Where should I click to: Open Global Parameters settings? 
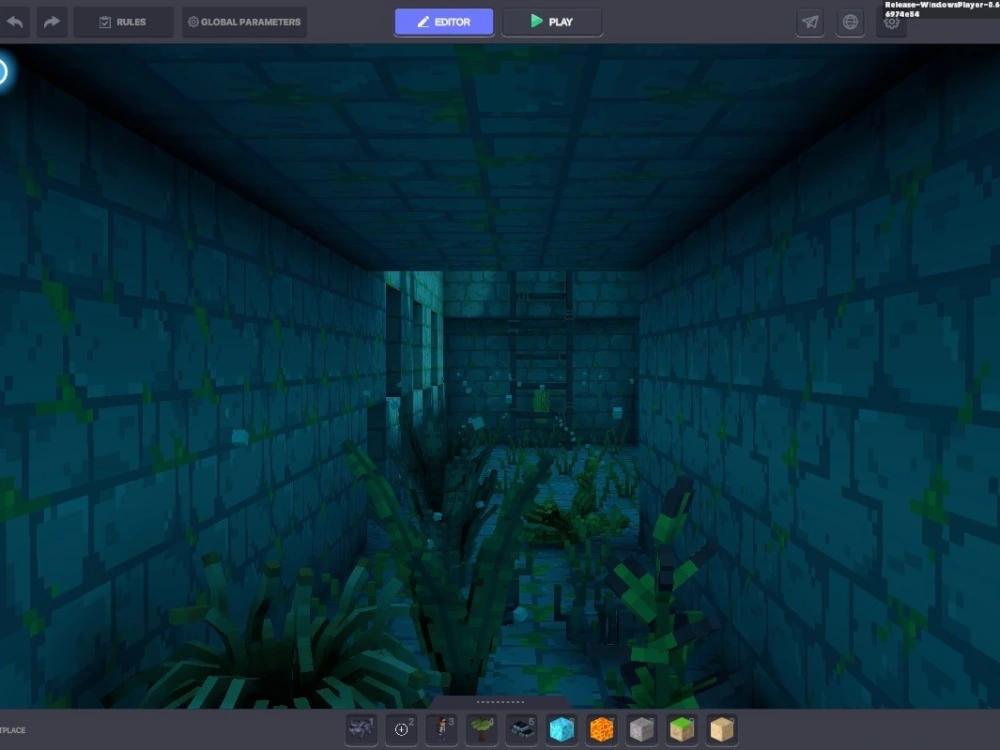pos(244,22)
